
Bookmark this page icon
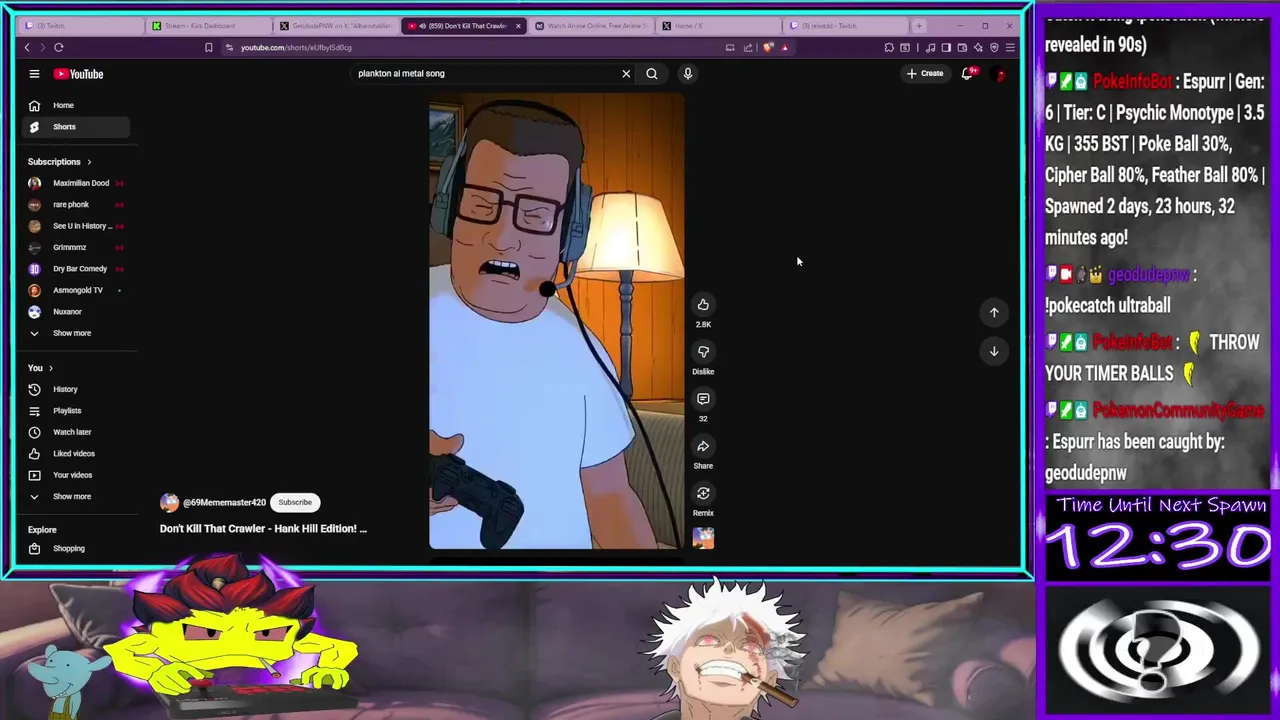(208, 47)
